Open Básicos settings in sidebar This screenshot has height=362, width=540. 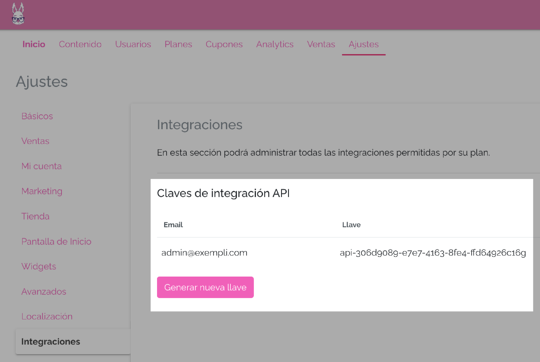tap(37, 116)
